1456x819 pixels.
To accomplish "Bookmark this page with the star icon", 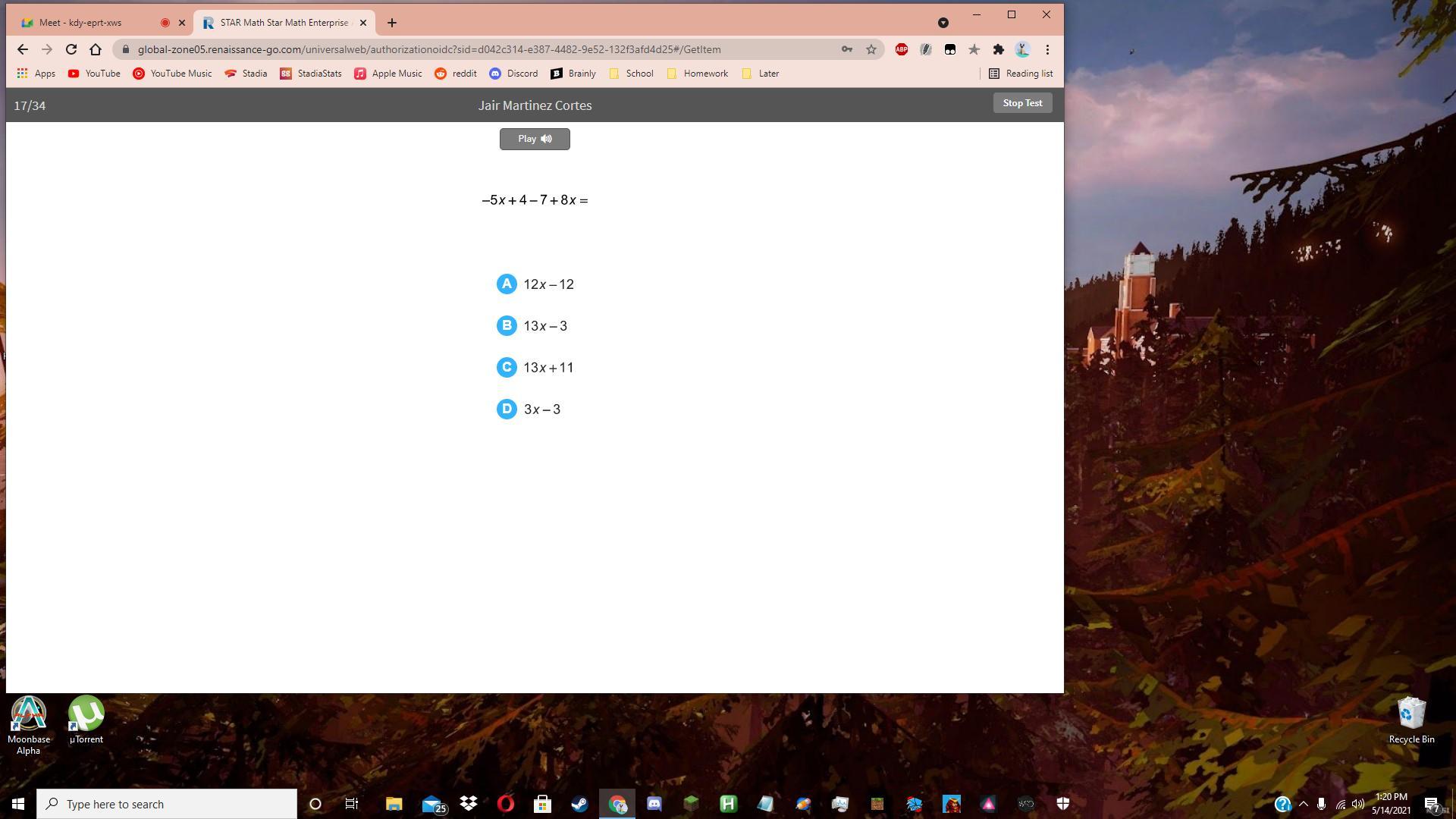I will click(871, 49).
